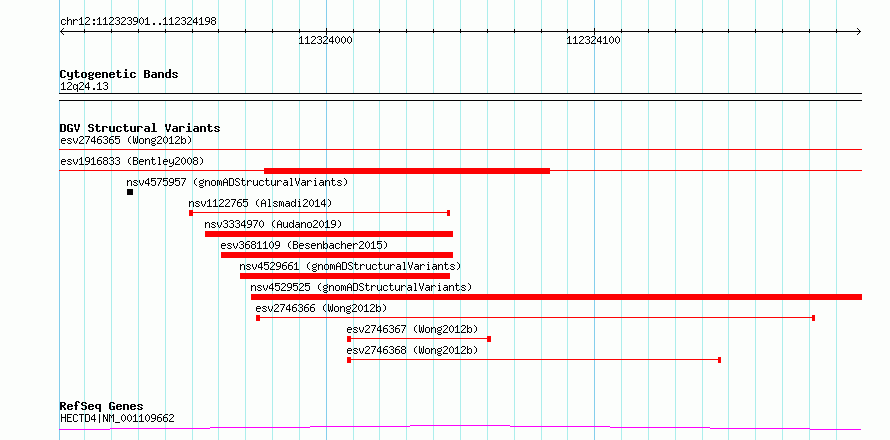Open nsv4529525 (gnomADStructuralVariants) label

tap(361, 287)
